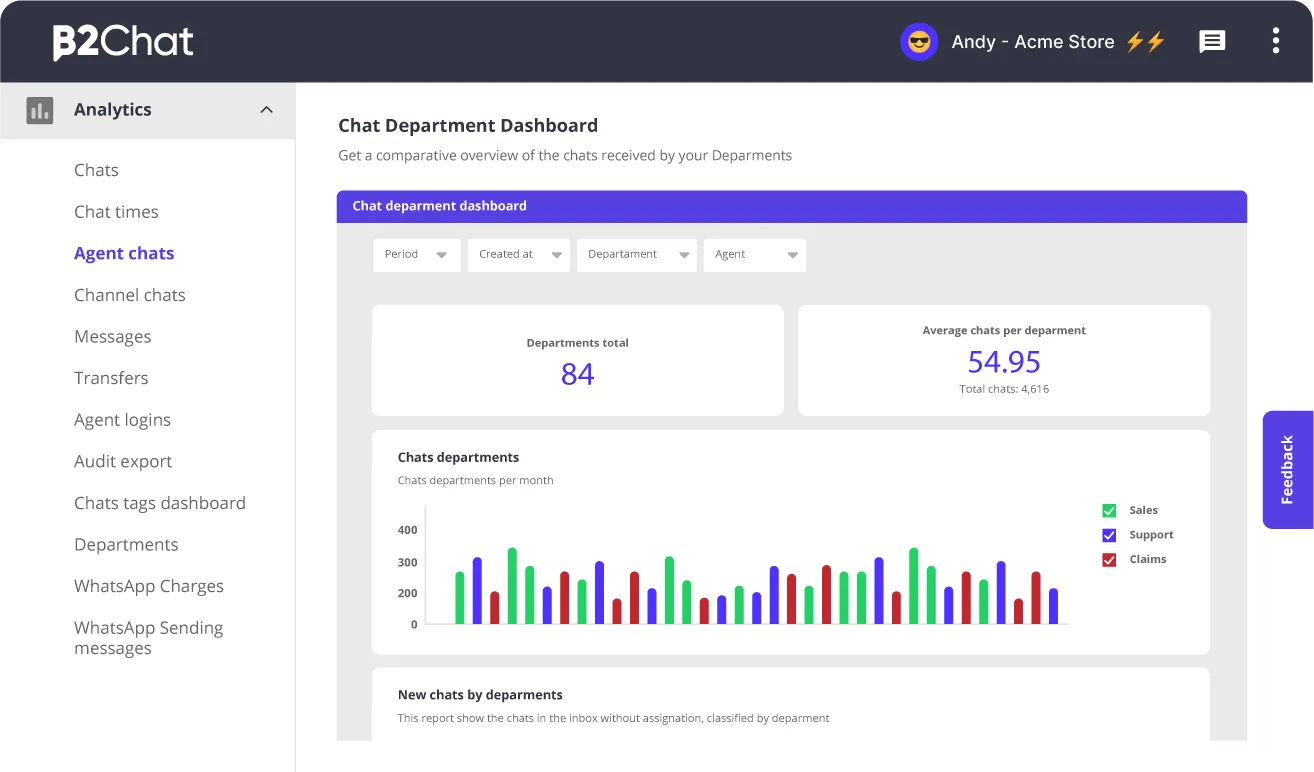Open WhatsApp Charges report
This screenshot has height=772, width=1314.
(x=149, y=587)
